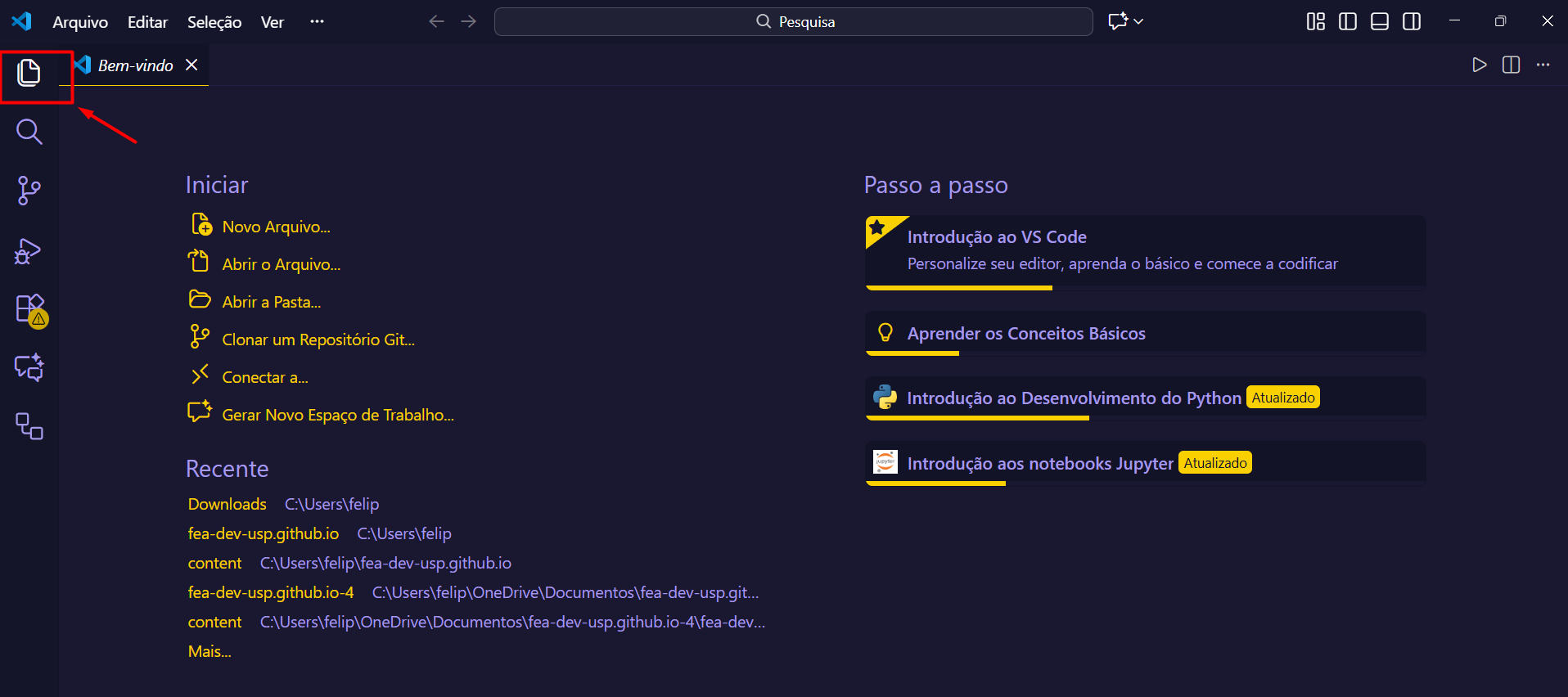Toggle the bottom panel visibility
Screen dimensions: 1568x697
click(x=1379, y=22)
